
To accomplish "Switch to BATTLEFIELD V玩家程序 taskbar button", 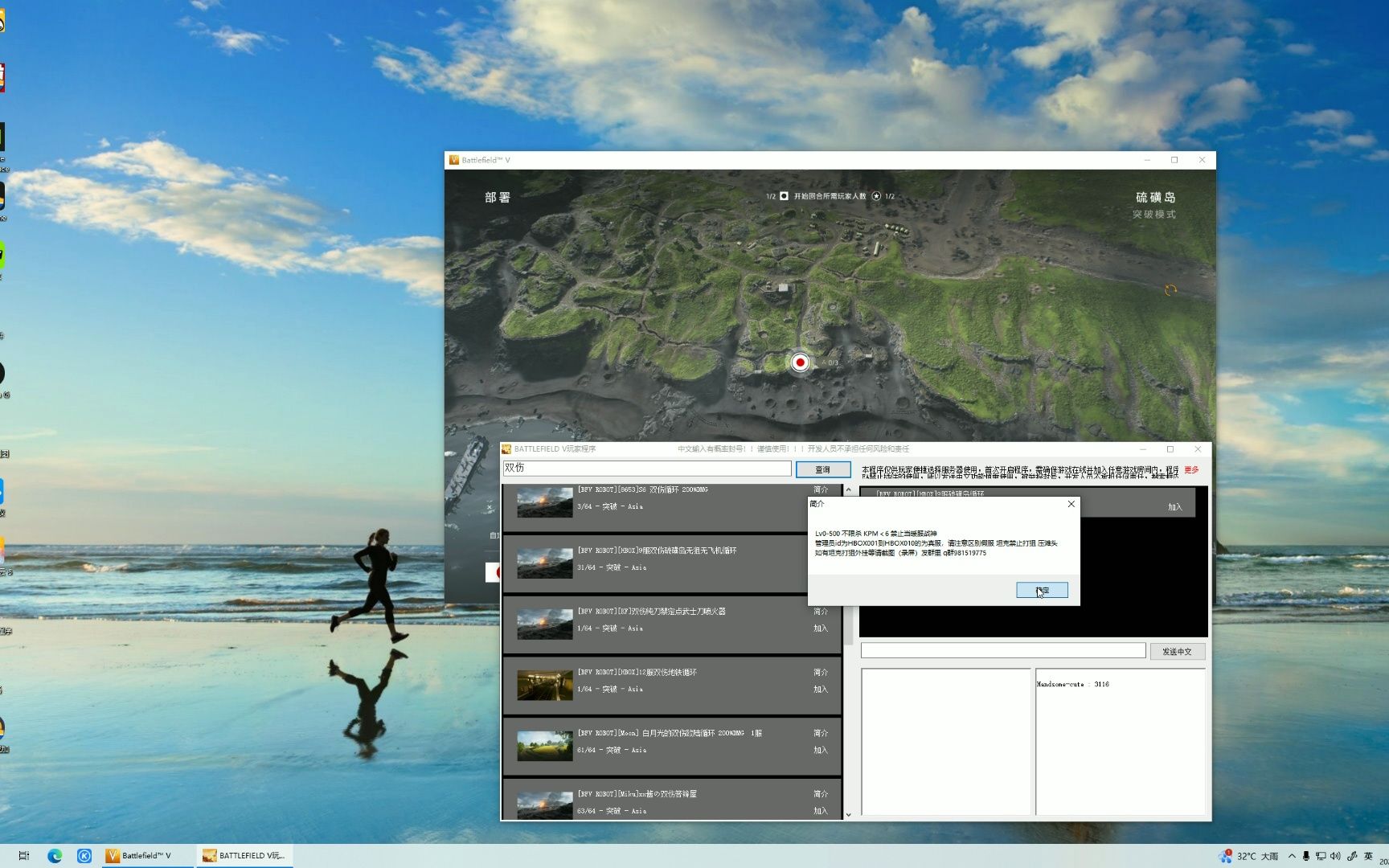I will pos(244,856).
